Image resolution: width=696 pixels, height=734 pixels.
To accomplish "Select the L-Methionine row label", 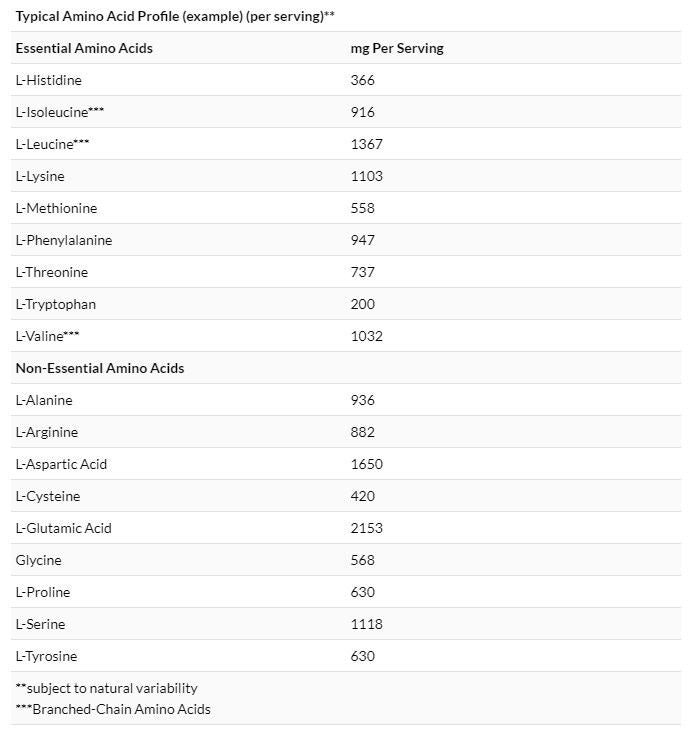I will click(x=56, y=208).
